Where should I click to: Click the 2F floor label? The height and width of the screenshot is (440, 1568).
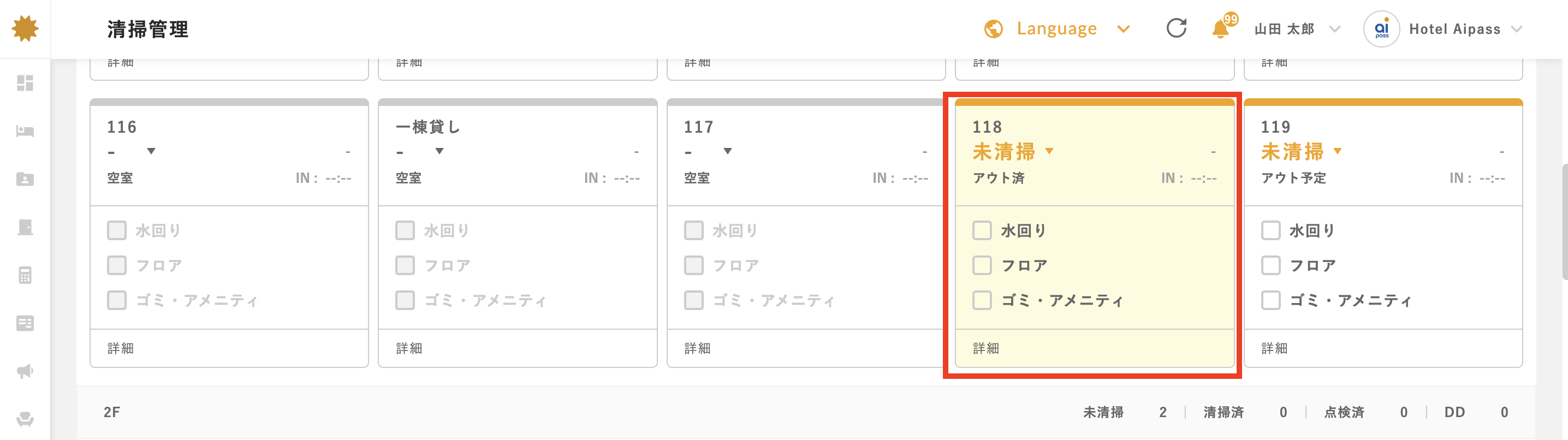pyautogui.click(x=112, y=412)
